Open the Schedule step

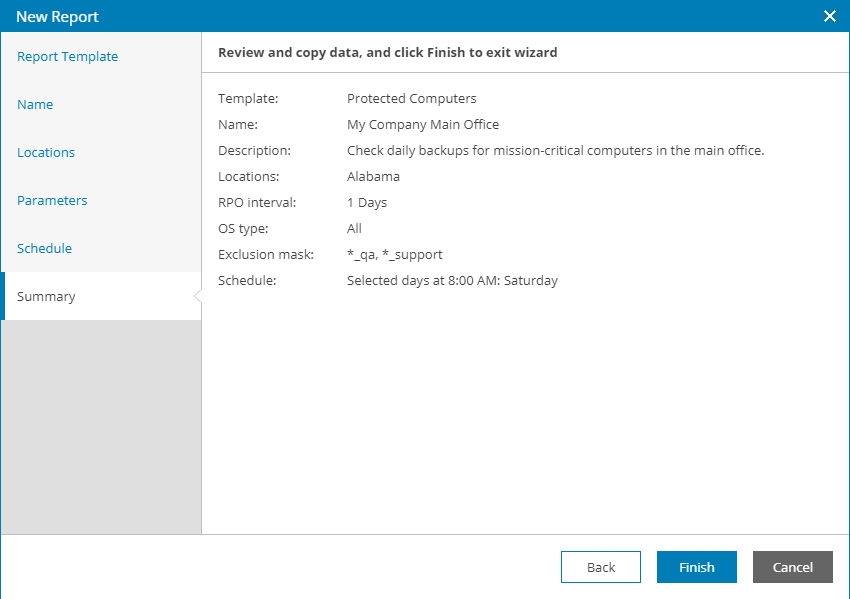(44, 249)
